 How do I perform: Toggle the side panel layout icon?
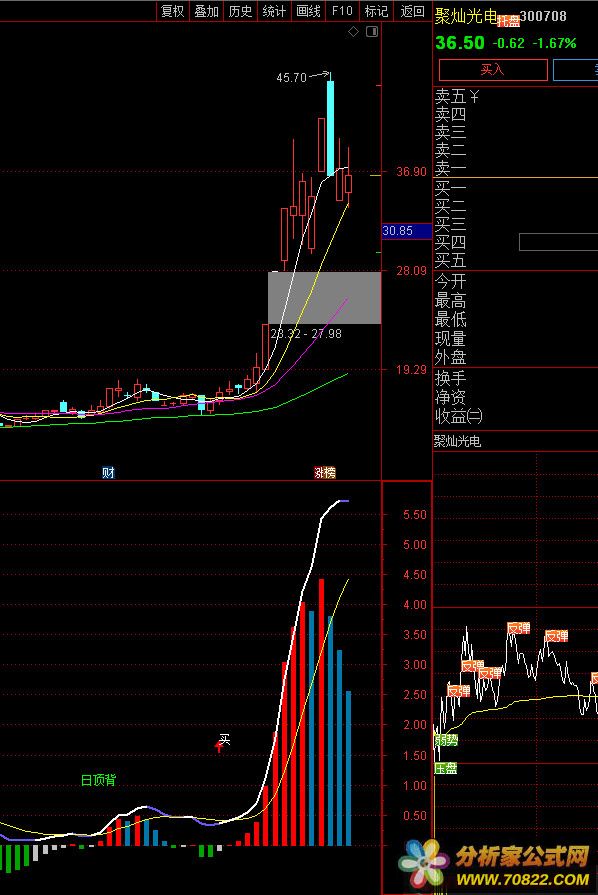(371, 31)
